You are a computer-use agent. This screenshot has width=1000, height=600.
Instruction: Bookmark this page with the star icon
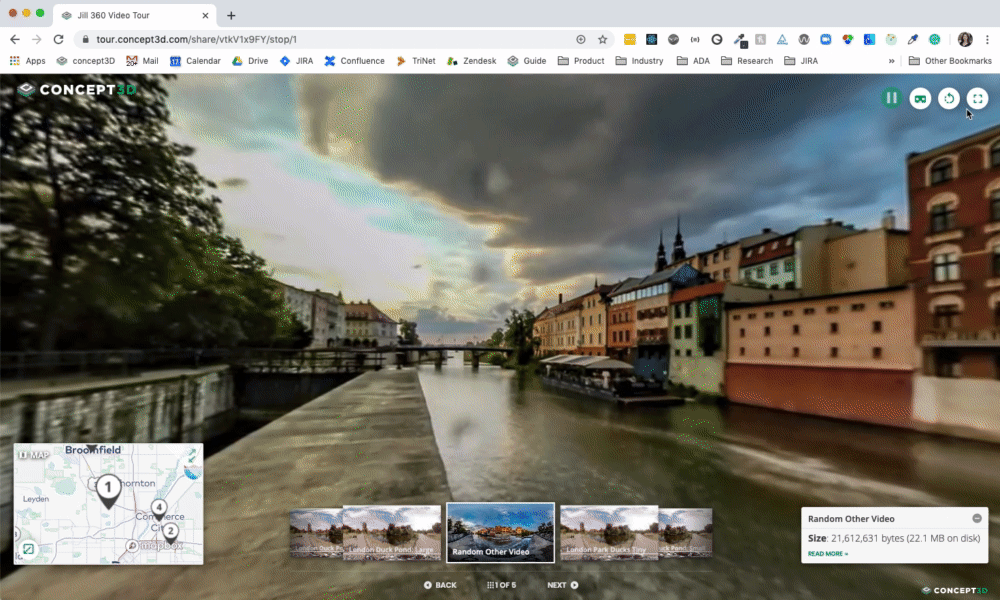(603, 39)
